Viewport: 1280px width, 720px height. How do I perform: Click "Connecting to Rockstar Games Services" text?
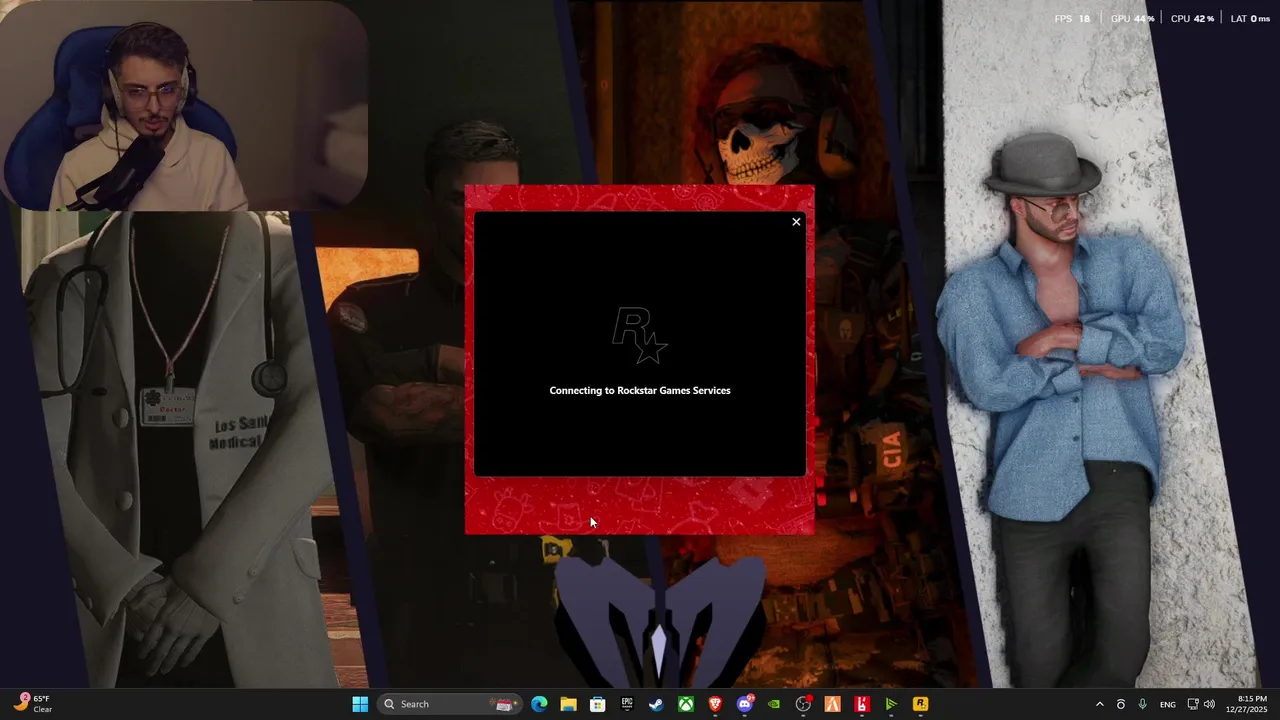(x=640, y=390)
